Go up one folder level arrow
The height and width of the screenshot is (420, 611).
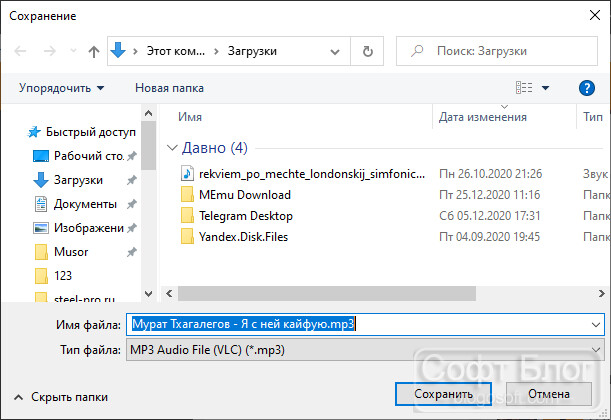pyautogui.click(x=94, y=51)
